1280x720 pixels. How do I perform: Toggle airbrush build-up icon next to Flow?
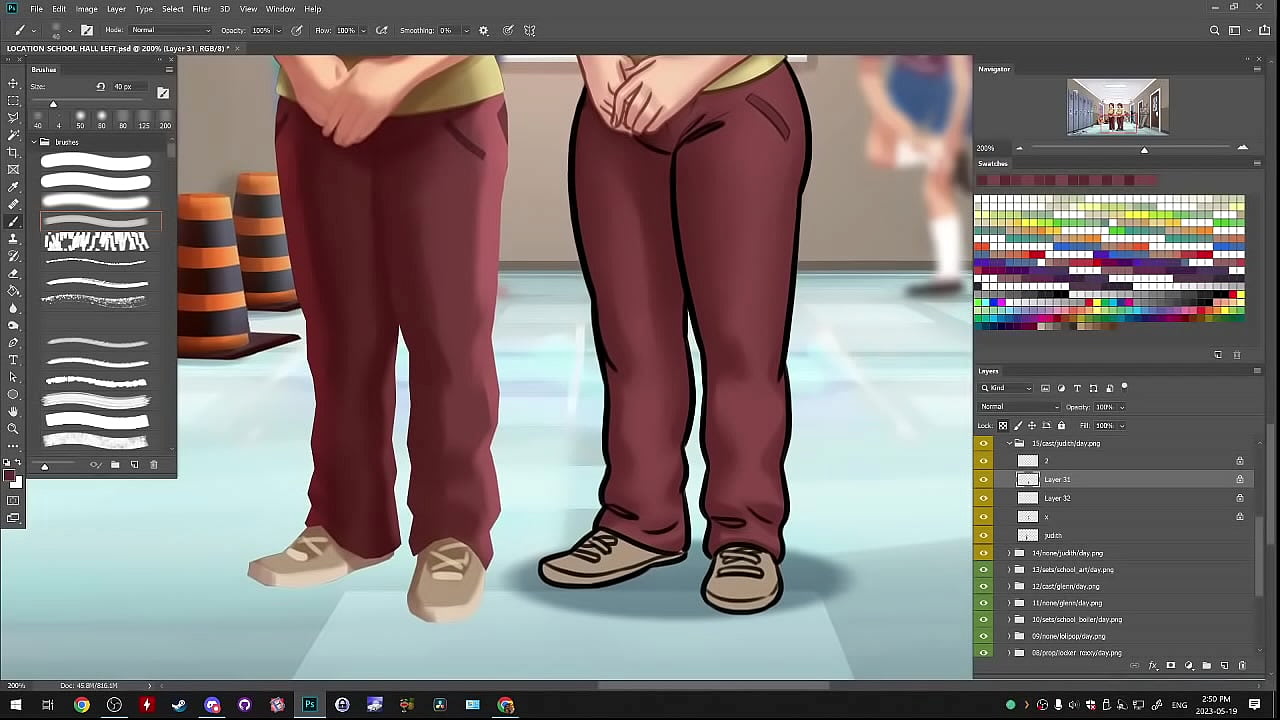tap(382, 30)
